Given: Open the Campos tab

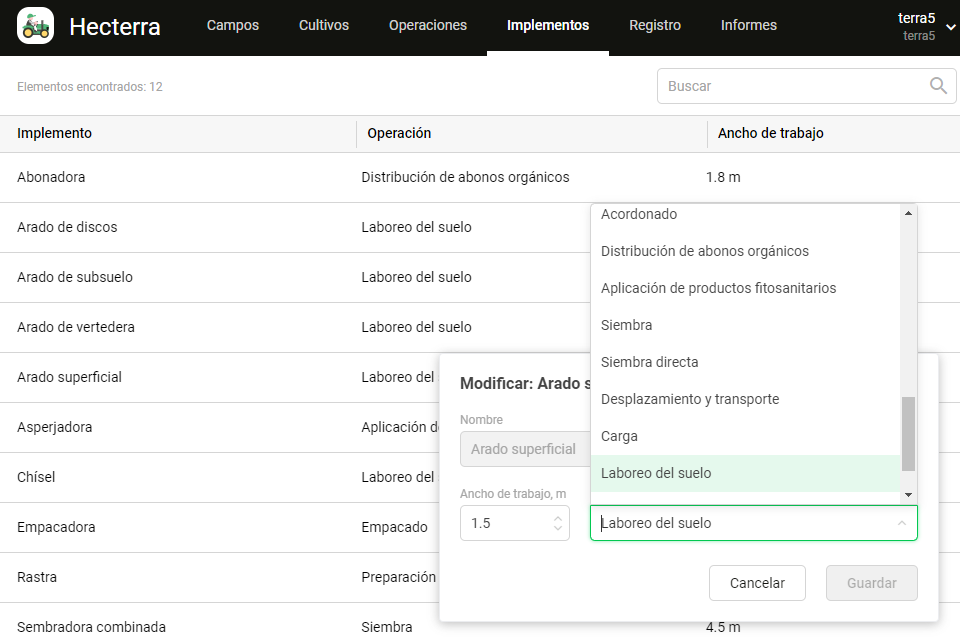Looking at the screenshot, I should [232, 26].
